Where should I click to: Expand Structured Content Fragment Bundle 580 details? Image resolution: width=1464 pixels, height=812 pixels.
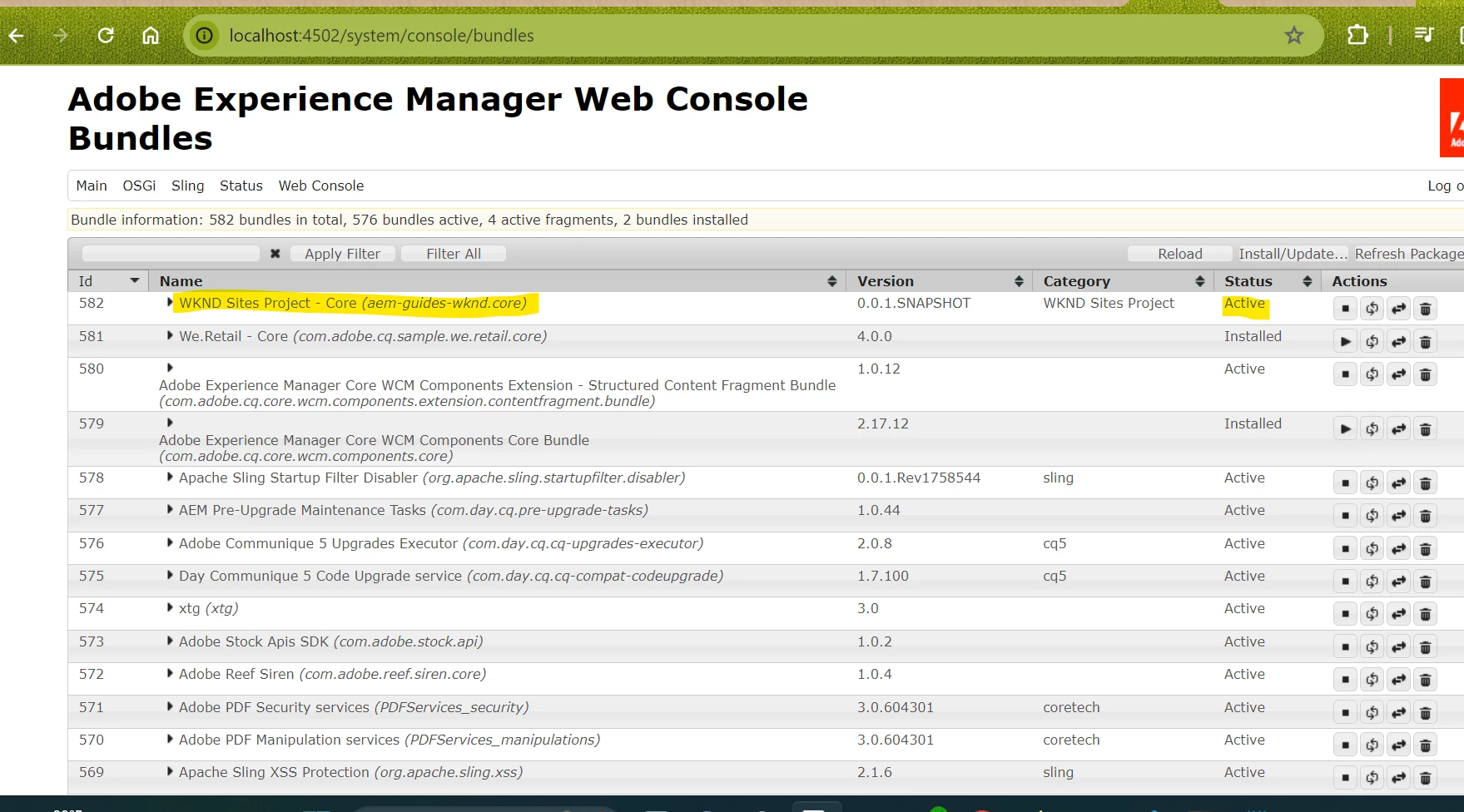[170, 368]
